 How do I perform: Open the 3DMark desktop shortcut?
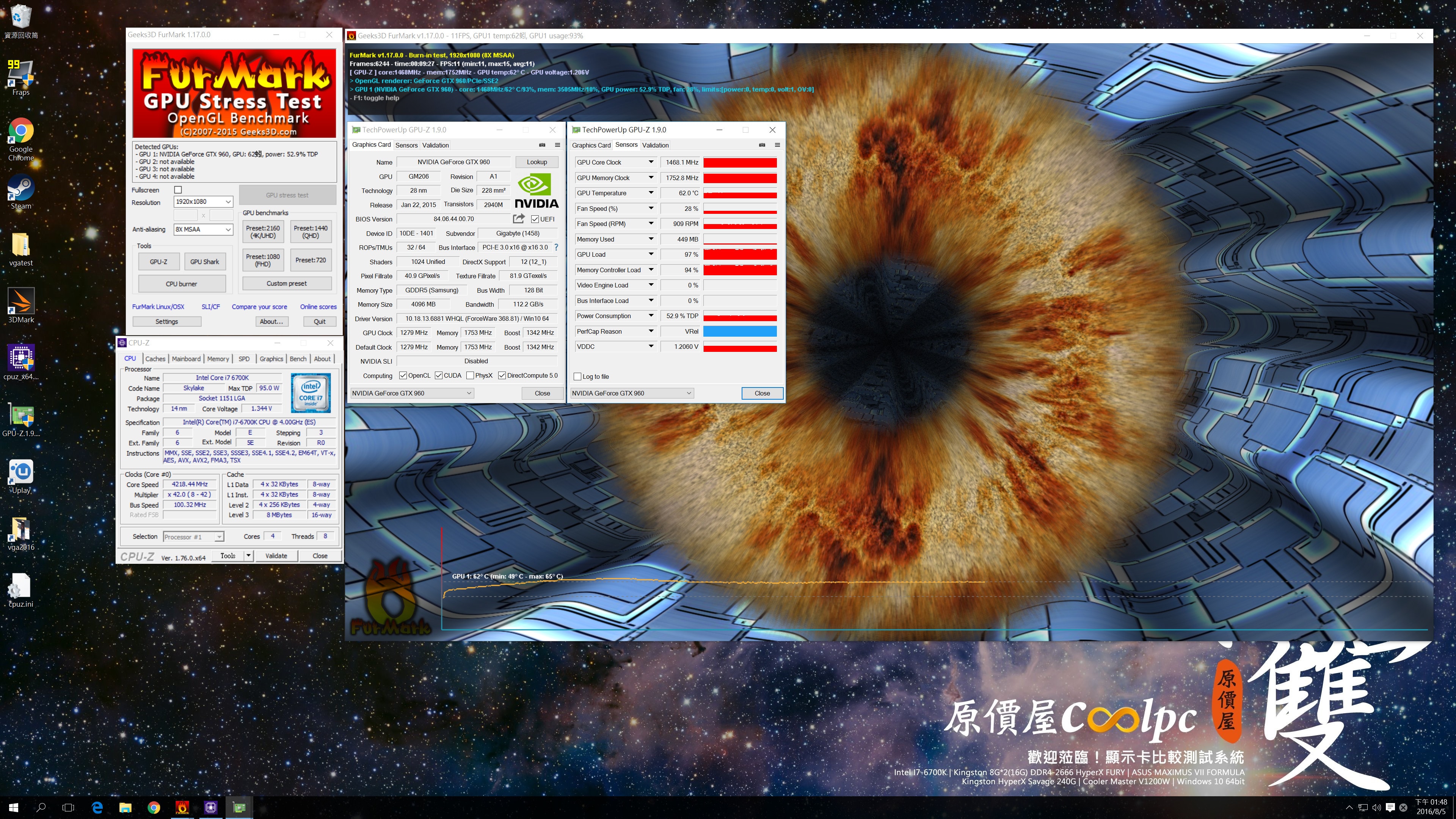tap(21, 305)
